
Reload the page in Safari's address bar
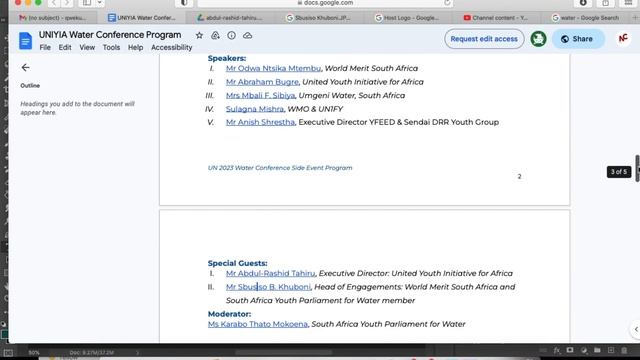point(447,3)
